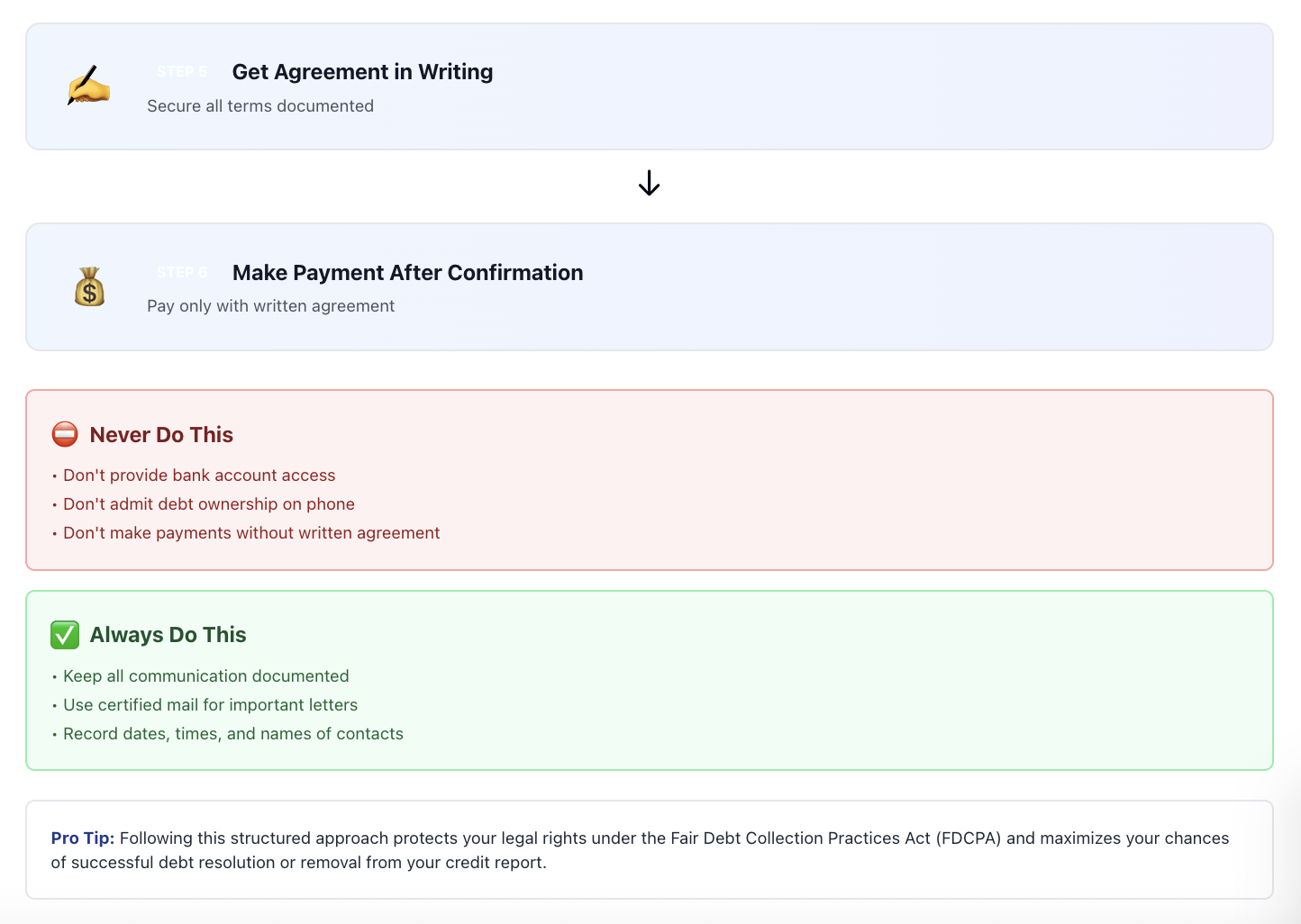The width and height of the screenshot is (1301, 924).
Task: Select the Make Payment After Confirmation heading
Action: point(407,273)
